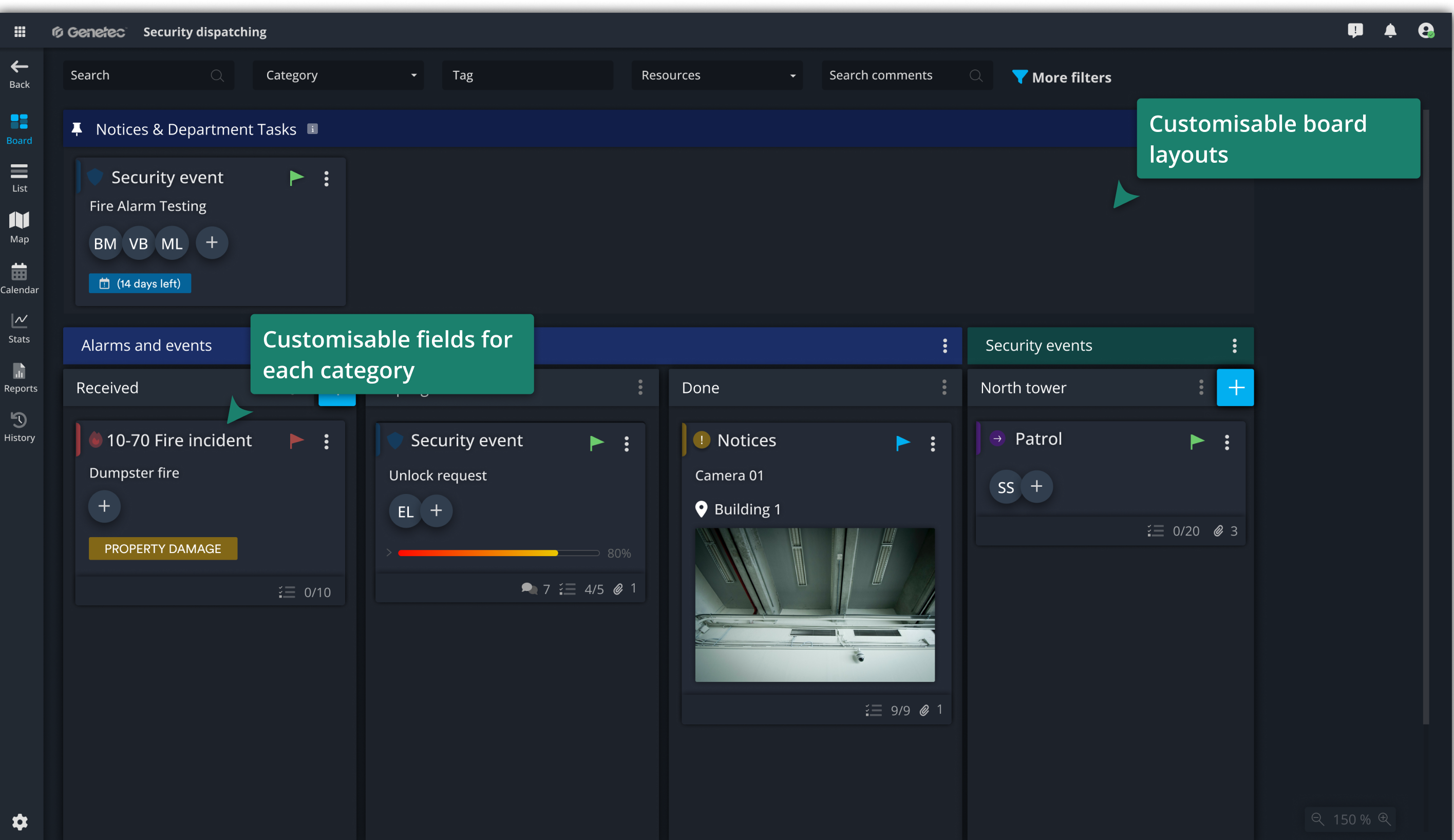Viewport: 1454px width, 840px height.
Task: Click the Camera 01 image thumbnail
Action: click(x=814, y=604)
